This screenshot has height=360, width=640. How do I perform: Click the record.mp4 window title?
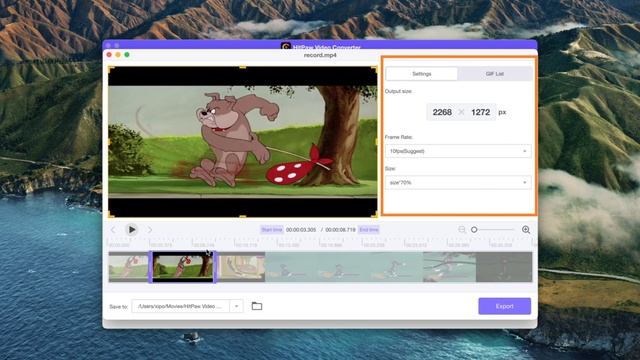coord(320,55)
